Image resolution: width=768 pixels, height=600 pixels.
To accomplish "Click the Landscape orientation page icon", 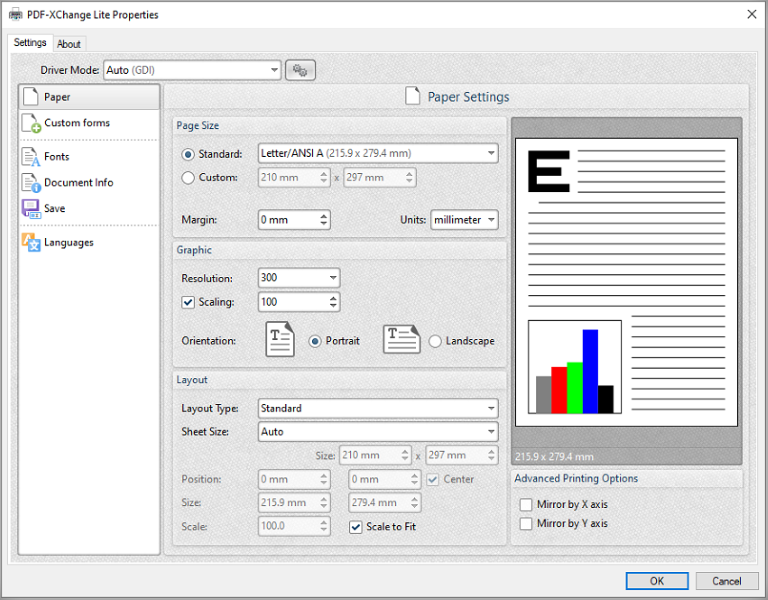I will point(401,339).
